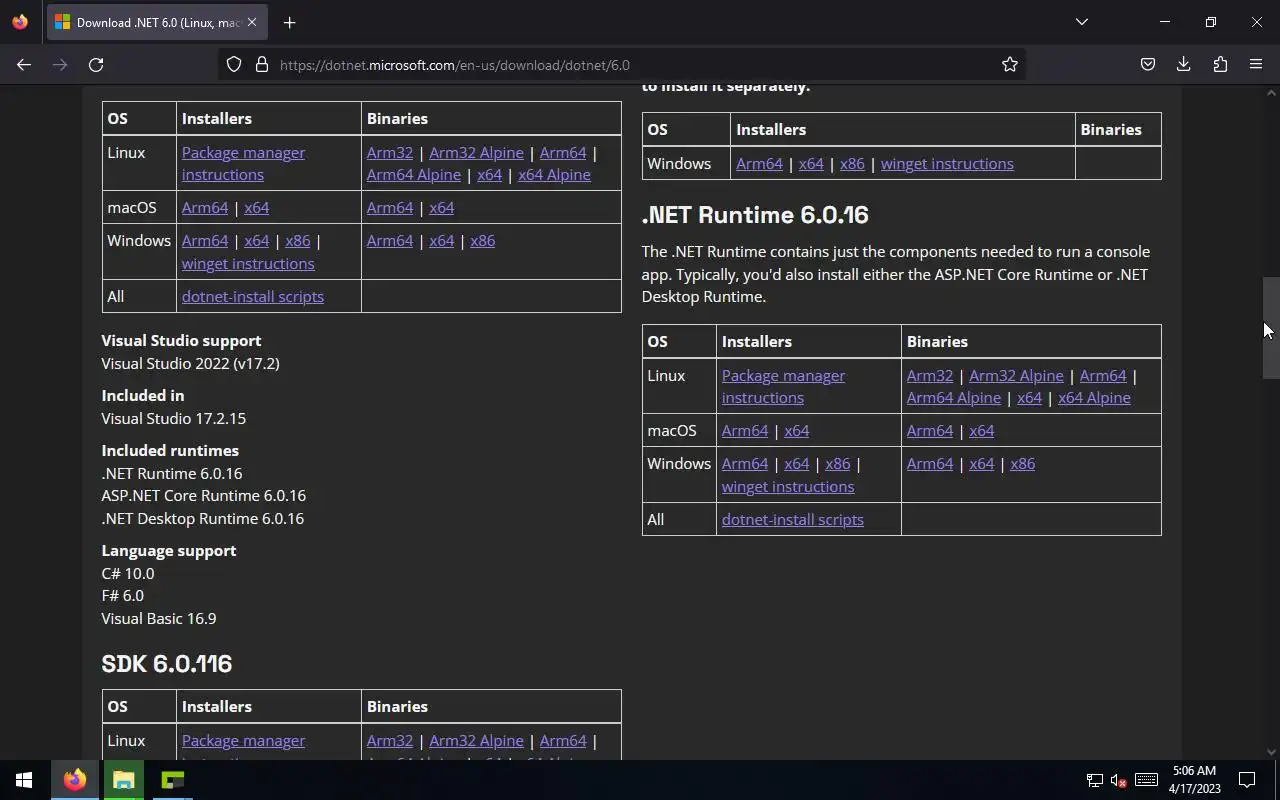The height and width of the screenshot is (800, 1280).
Task: Download SDK 6.0.116 Linux Arm32 Alpine binary
Action: tap(476, 740)
